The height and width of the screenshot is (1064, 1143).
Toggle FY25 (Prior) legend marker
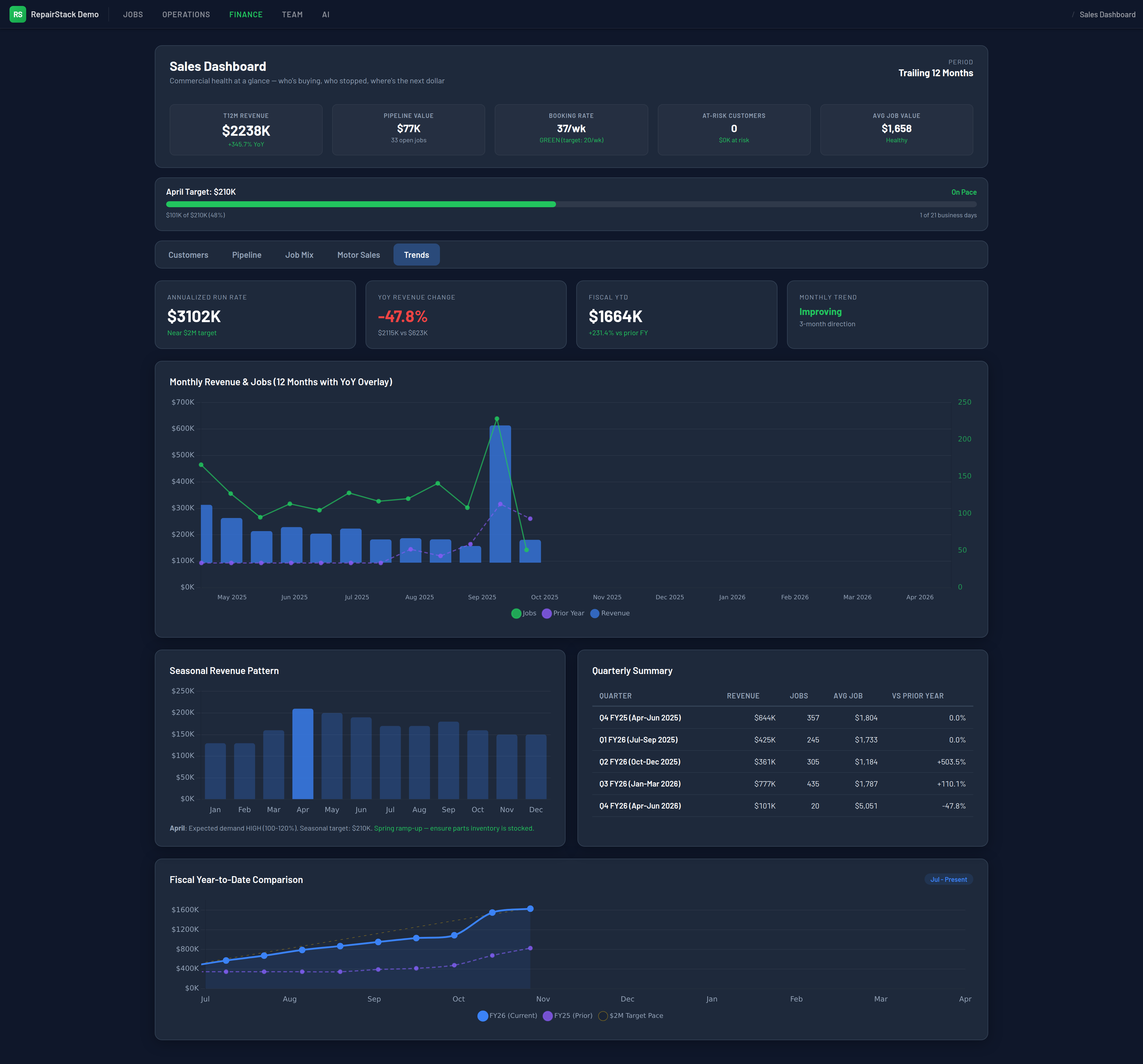click(548, 1016)
